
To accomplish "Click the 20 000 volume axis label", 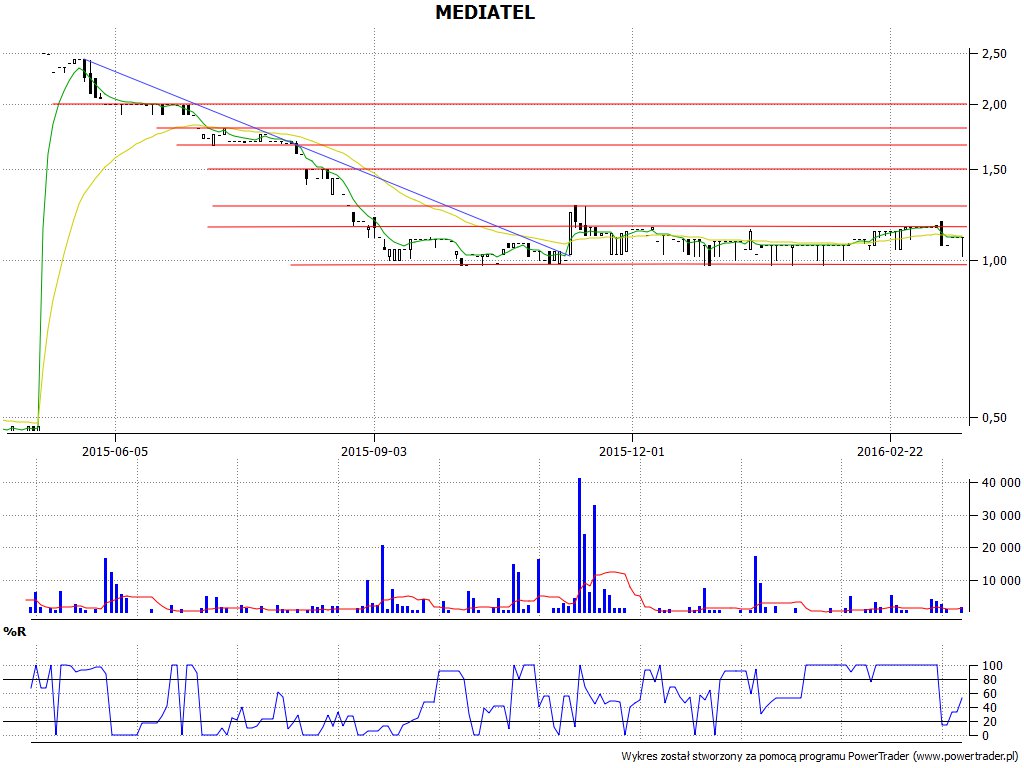I will (999, 548).
